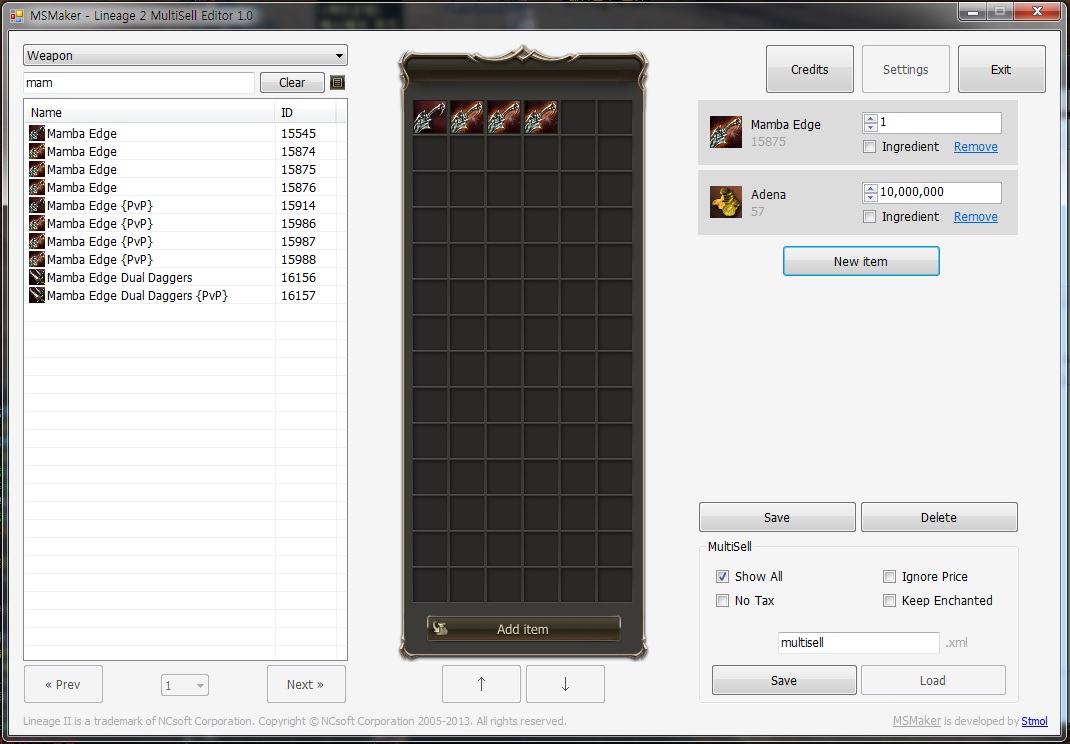Click icon of Mamba Edge {PvP} 15987
Image resolution: width=1070 pixels, height=744 pixels.
[37, 241]
